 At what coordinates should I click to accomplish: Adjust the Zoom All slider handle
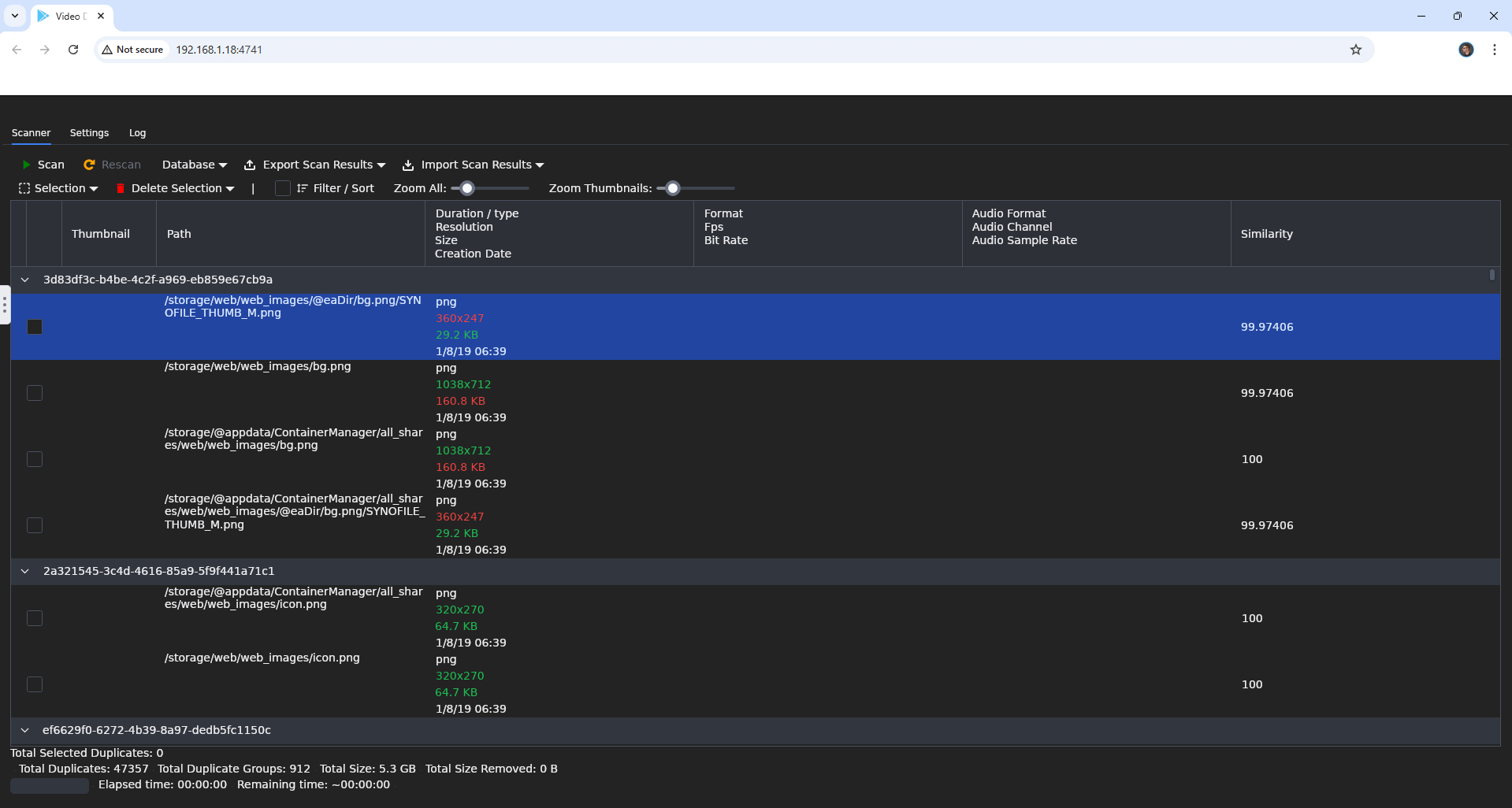[x=467, y=188]
